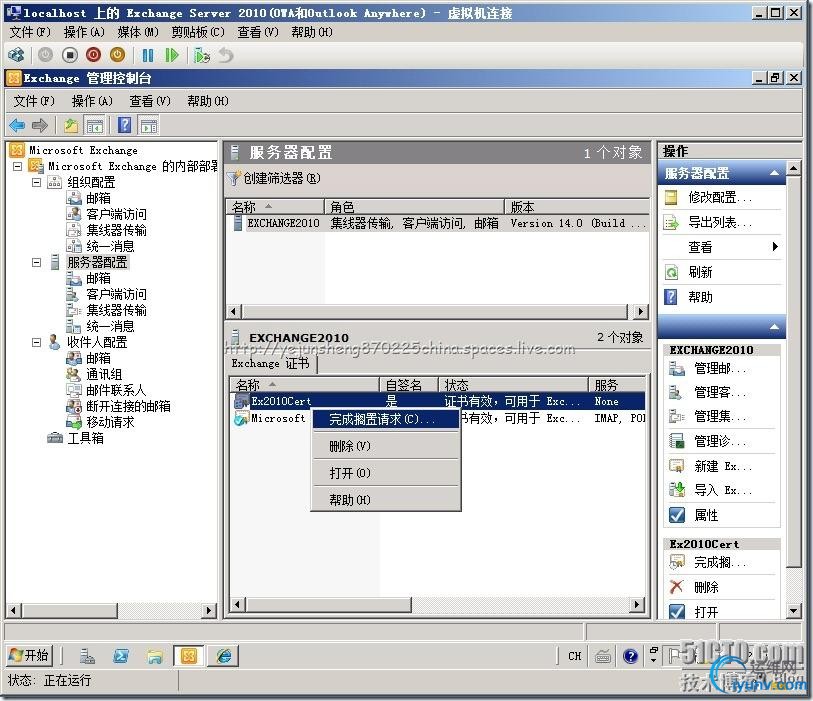Click 修改配置 action link
Image resolution: width=813 pixels, height=701 pixels.
point(720,198)
